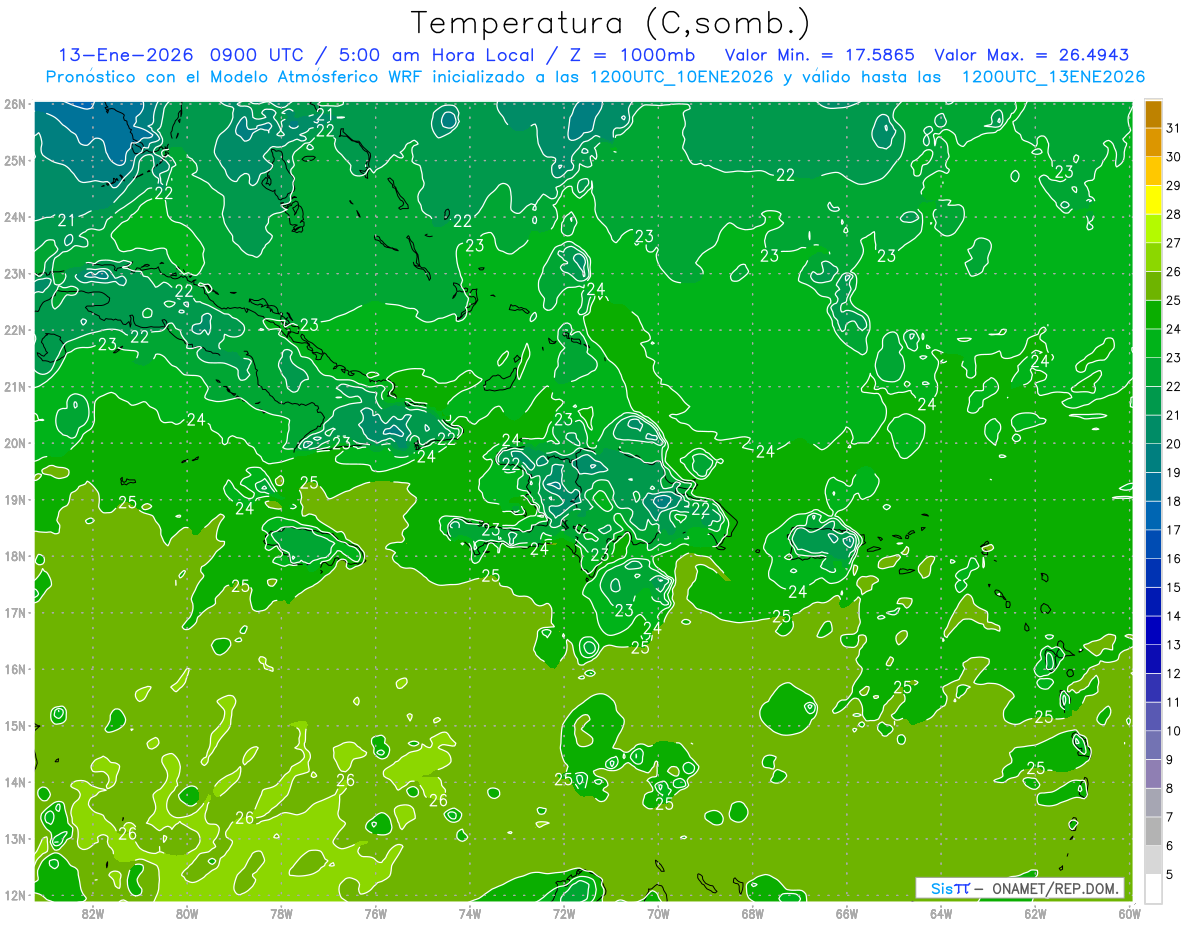Click the color scale label 17

(x=1173, y=530)
